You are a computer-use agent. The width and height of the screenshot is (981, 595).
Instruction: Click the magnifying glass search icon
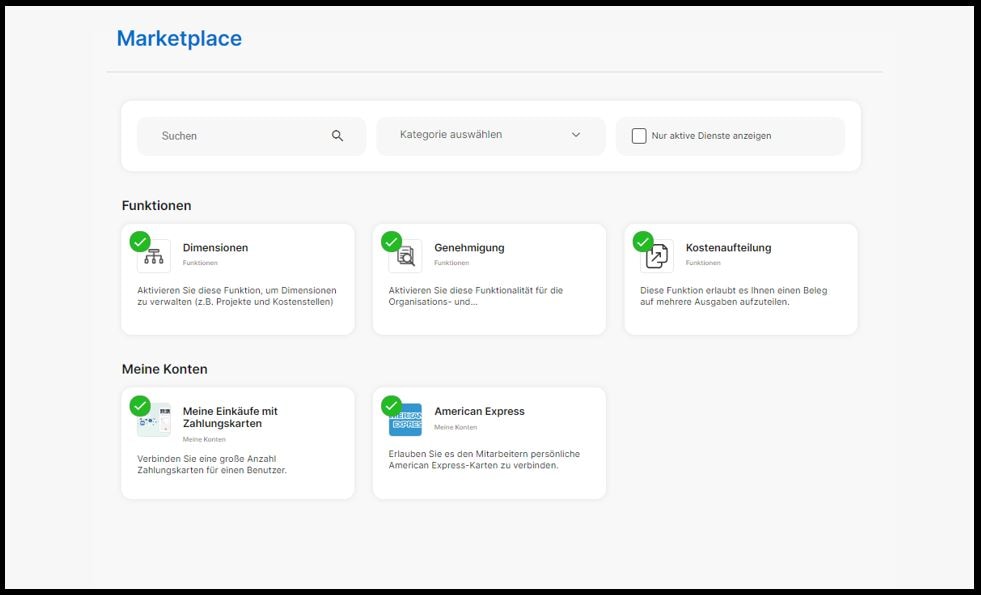[337, 136]
